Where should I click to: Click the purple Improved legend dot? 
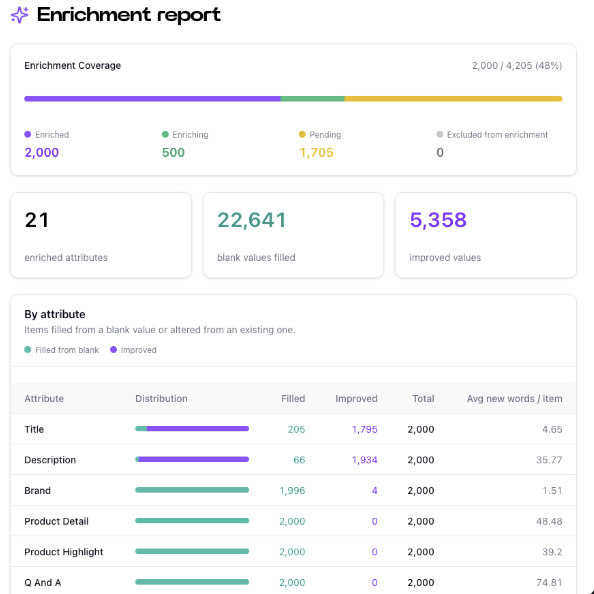[x=113, y=349]
